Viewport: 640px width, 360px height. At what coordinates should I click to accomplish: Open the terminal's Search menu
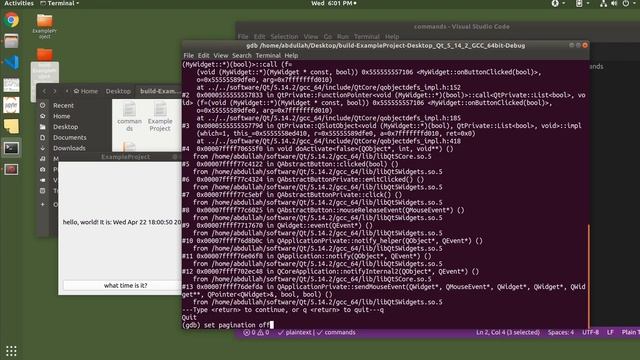(242, 56)
